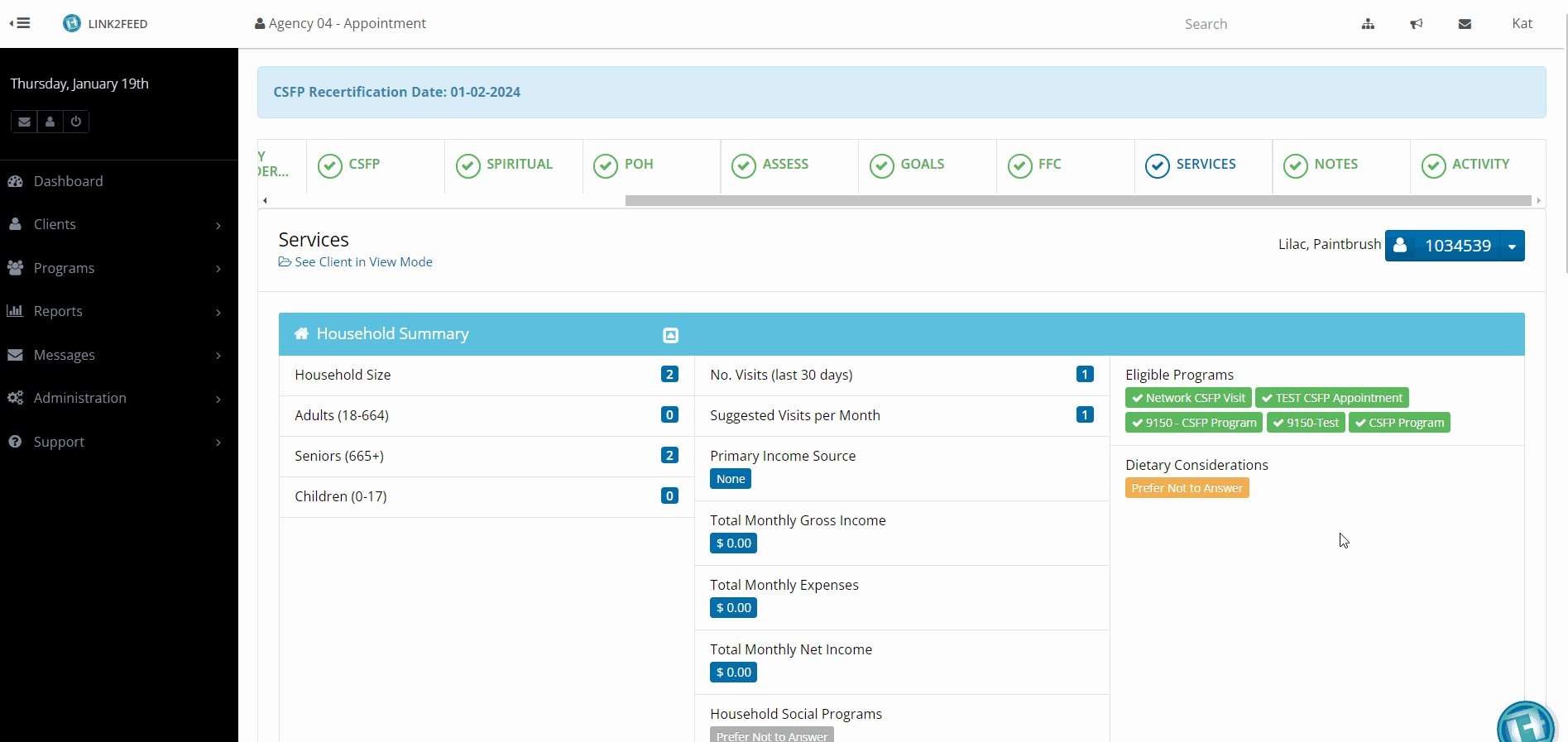Open See Client in View Mode link

coord(362,262)
